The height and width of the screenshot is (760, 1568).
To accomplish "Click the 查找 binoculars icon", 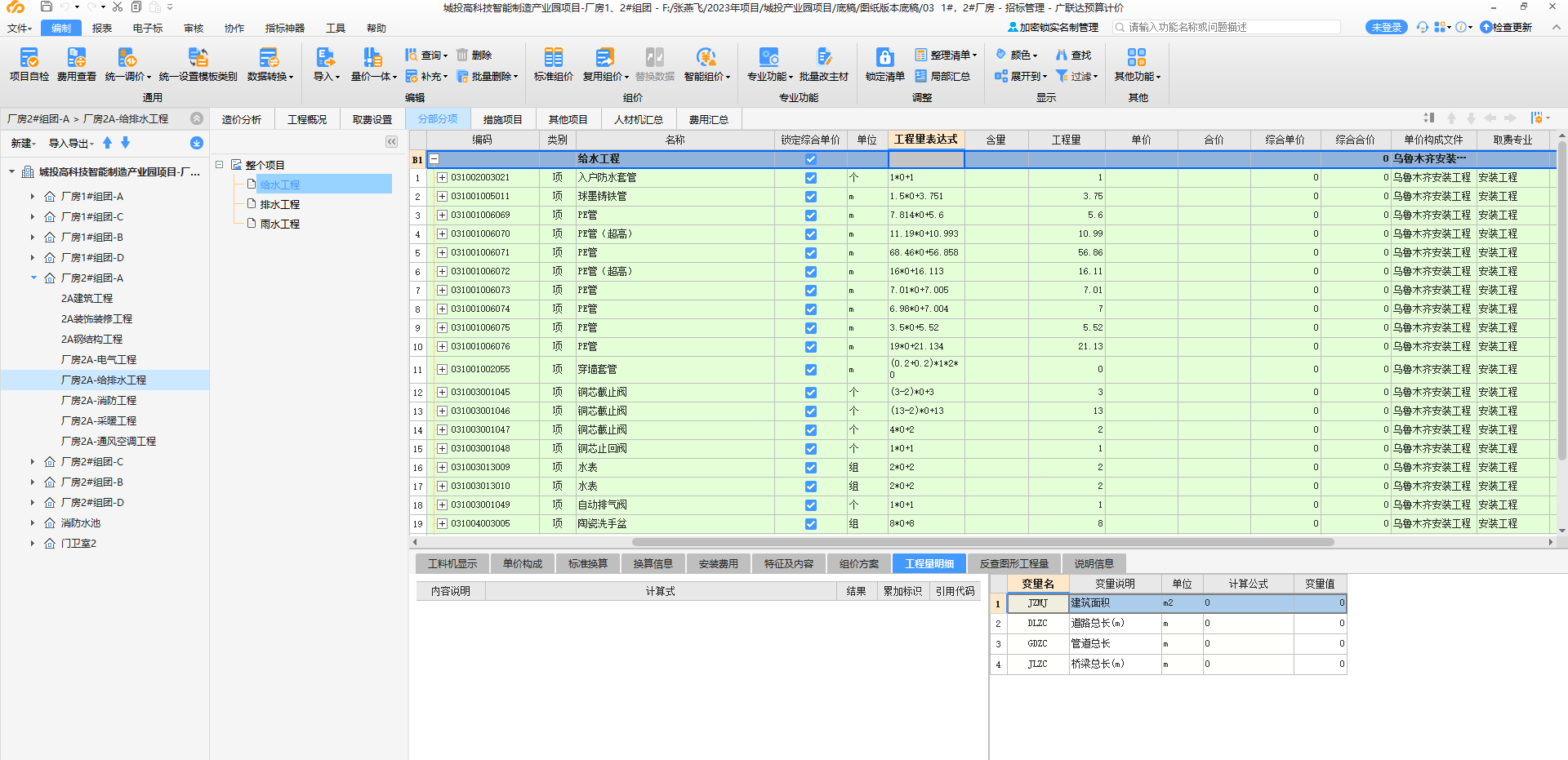I will [1062, 55].
